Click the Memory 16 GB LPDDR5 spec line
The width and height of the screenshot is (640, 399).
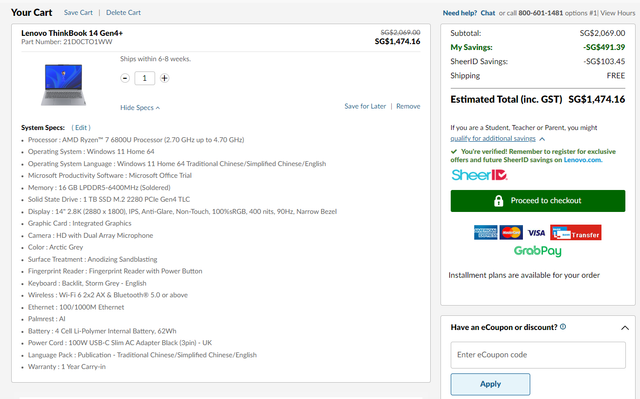pos(99,188)
